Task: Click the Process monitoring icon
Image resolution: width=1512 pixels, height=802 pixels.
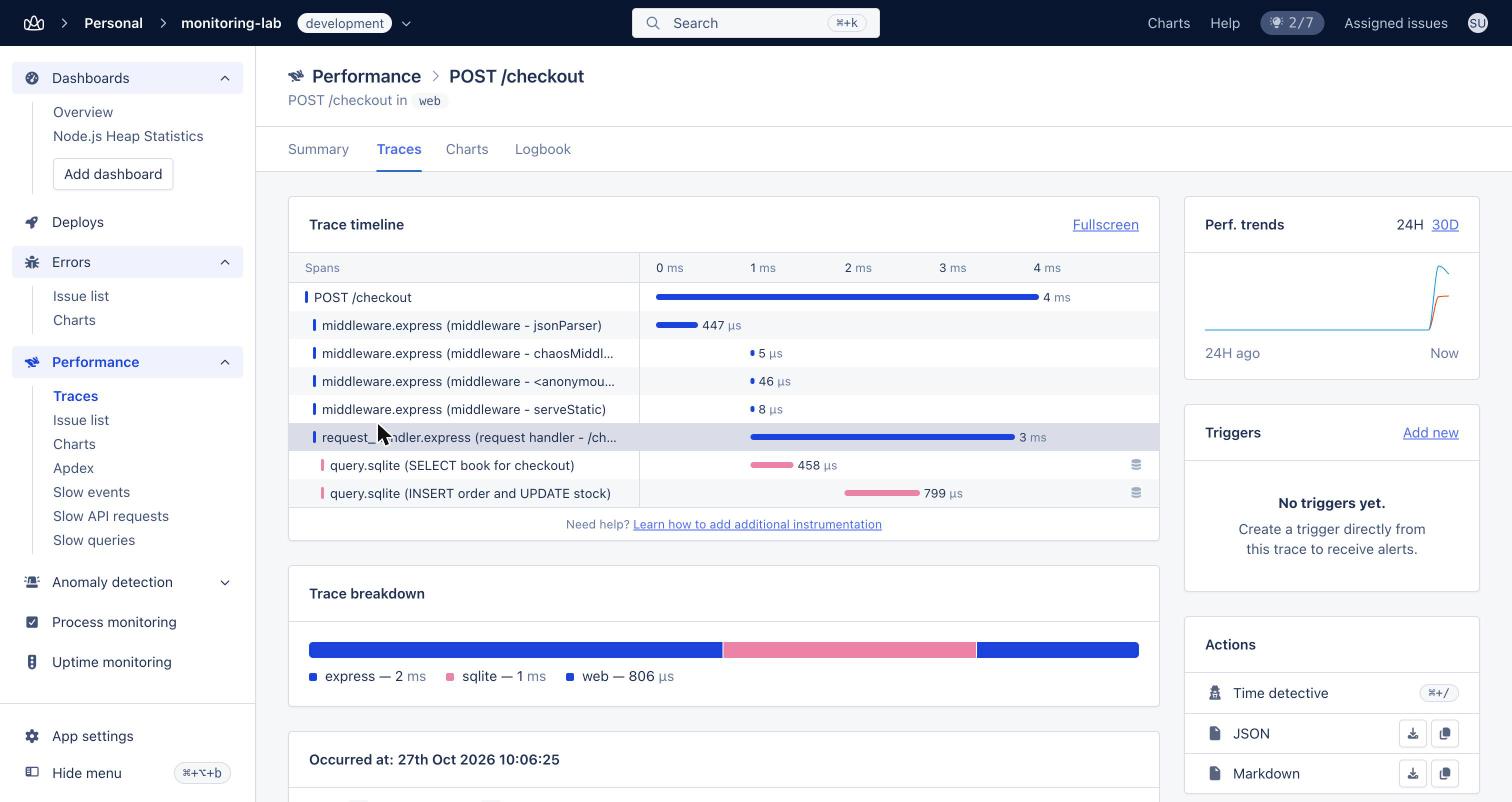Action: pyautogui.click(x=32, y=622)
